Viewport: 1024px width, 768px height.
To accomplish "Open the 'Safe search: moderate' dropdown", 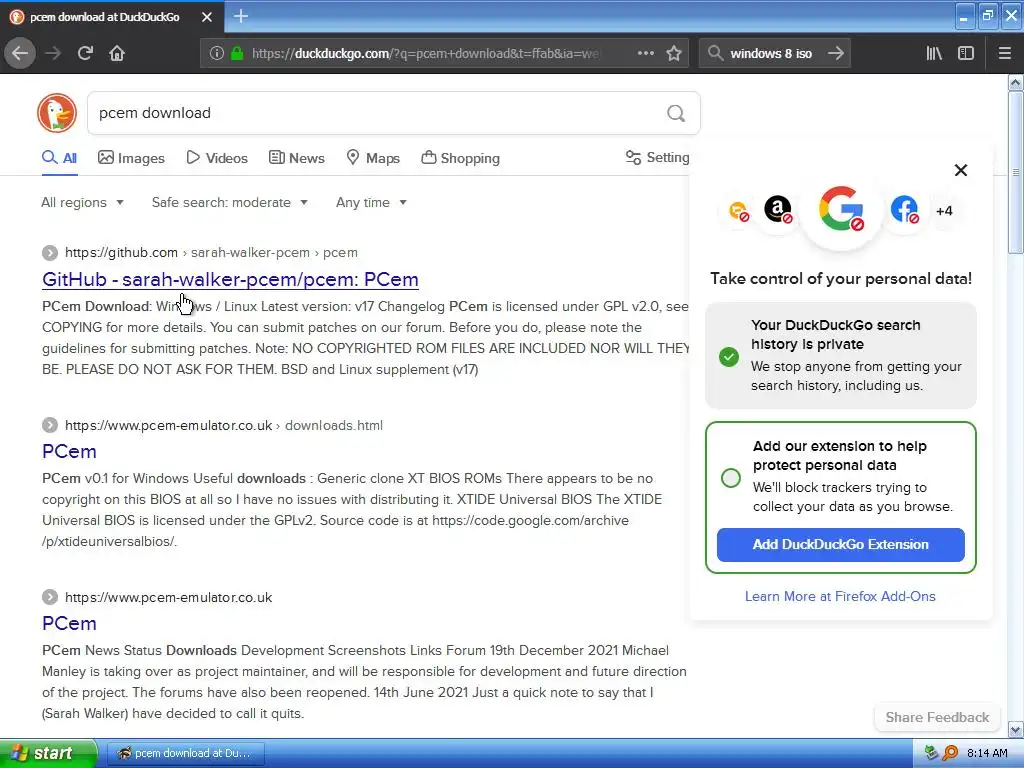I will pos(230,202).
